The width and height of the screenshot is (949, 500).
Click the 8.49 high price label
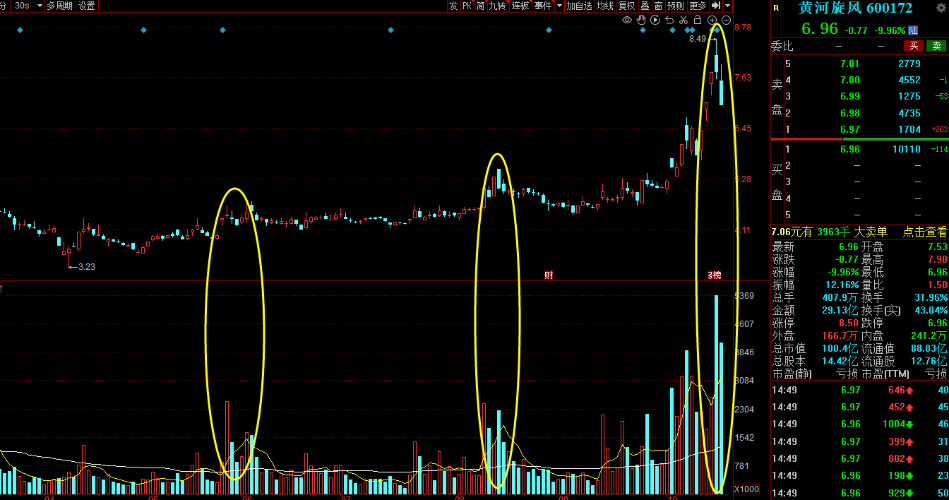[x=697, y=39]
